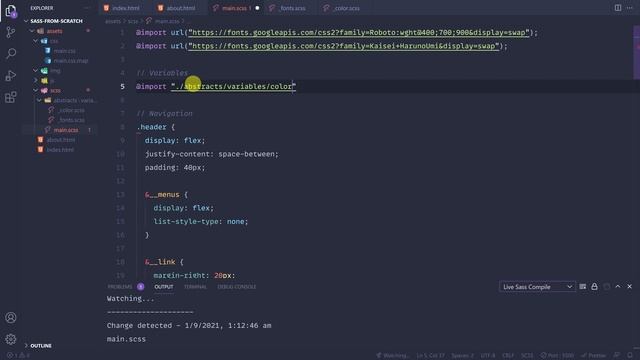Follow the Roboto Google Fonts URL

(x=358, y=32)
